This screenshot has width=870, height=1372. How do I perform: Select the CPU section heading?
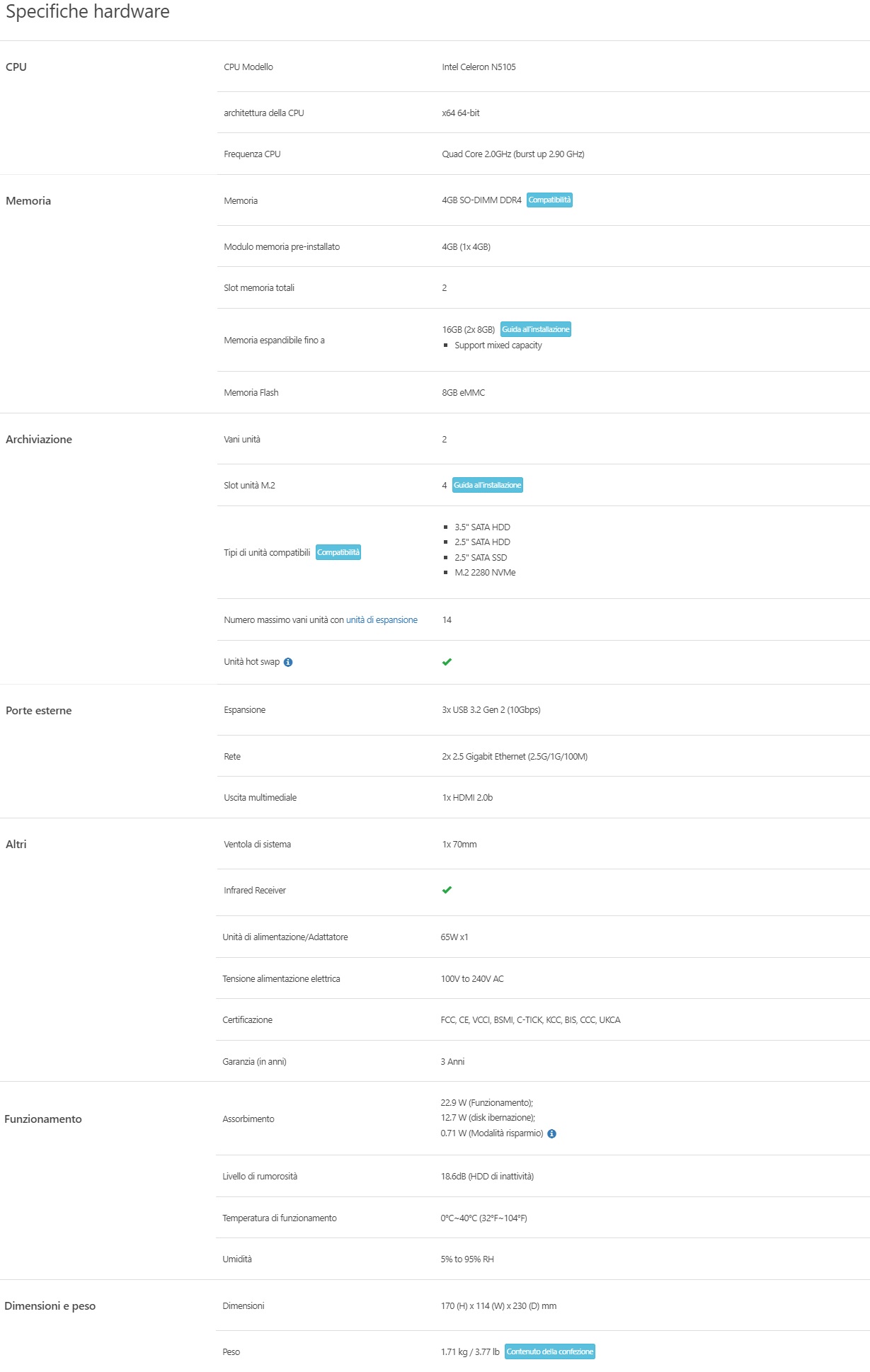(x=16, y=67)
